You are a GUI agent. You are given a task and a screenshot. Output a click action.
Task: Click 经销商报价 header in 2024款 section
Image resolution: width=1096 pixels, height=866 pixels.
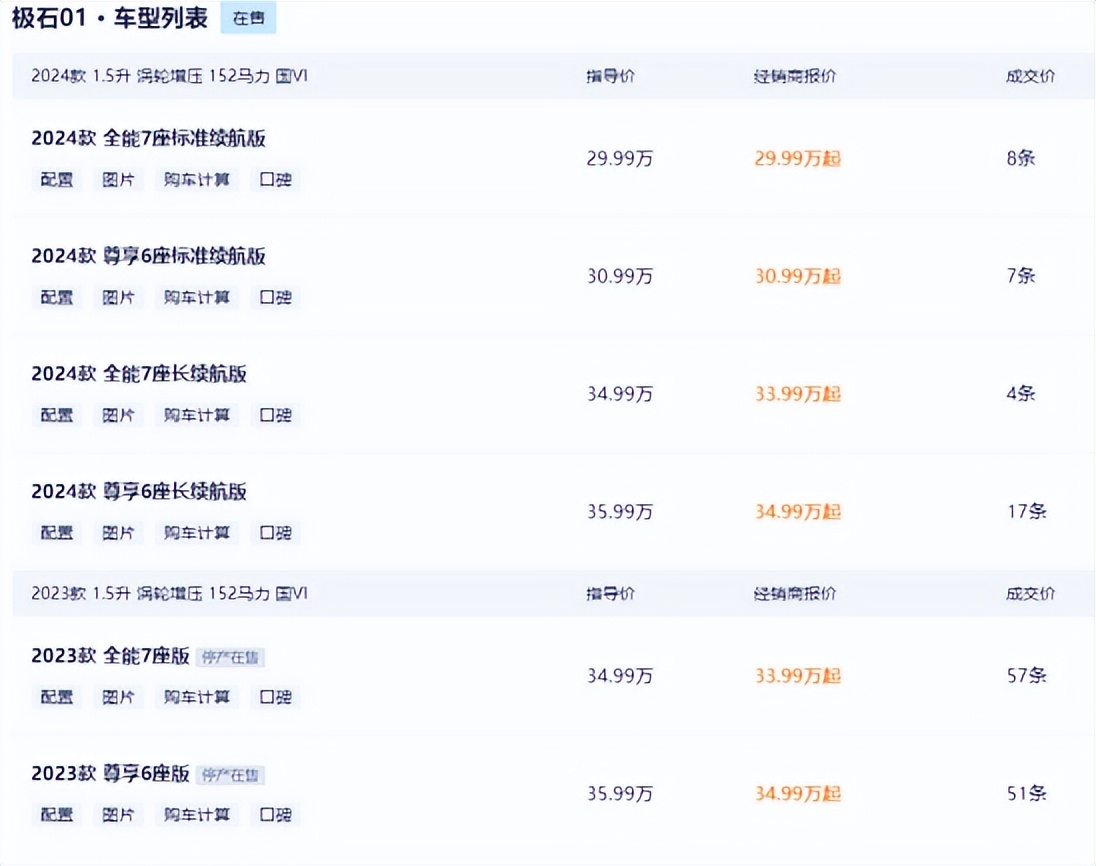(x=795, y=76)
